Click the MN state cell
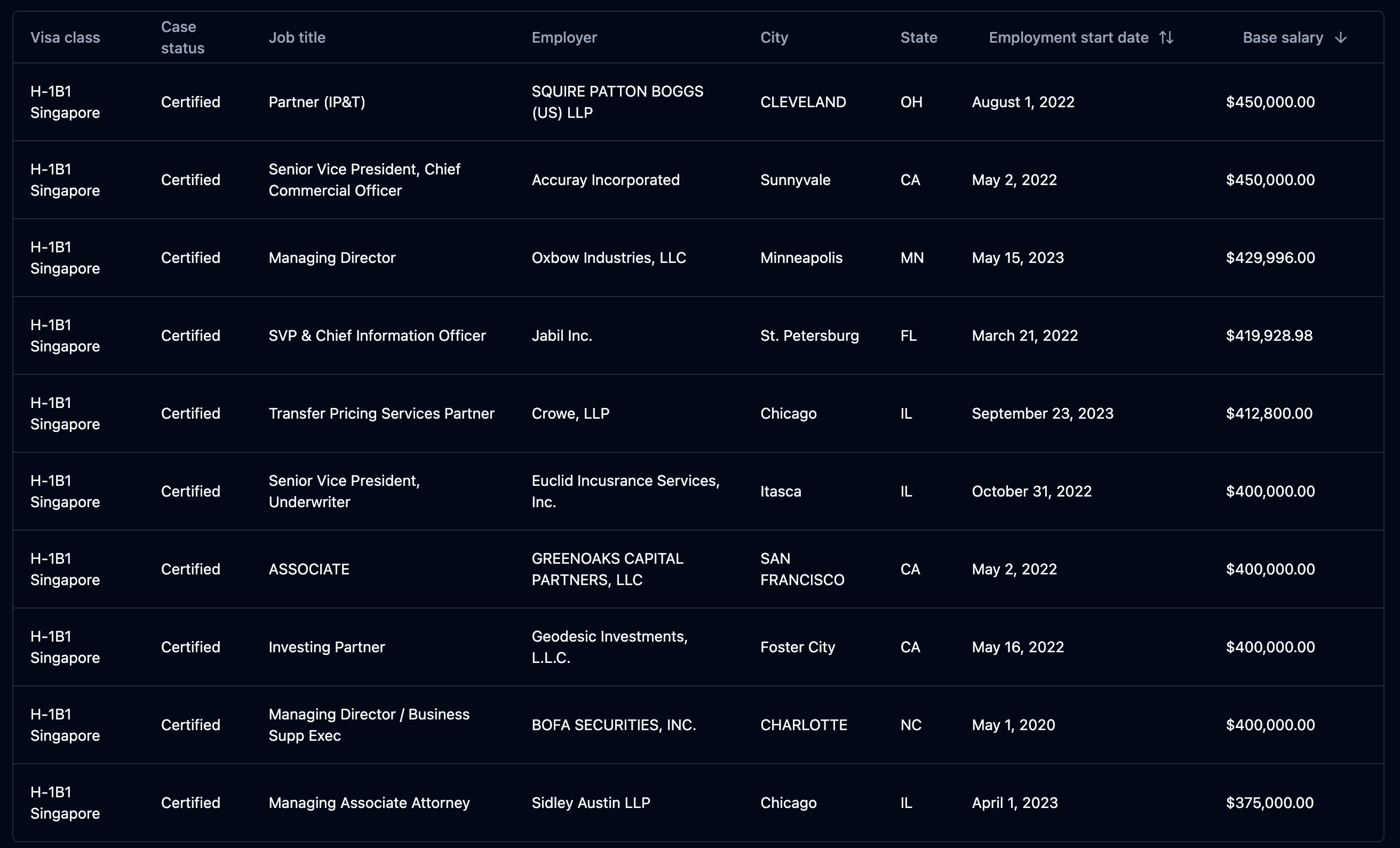Image resolution: width=1400 pixels, height=848 pixels. (x=911, y=258)
